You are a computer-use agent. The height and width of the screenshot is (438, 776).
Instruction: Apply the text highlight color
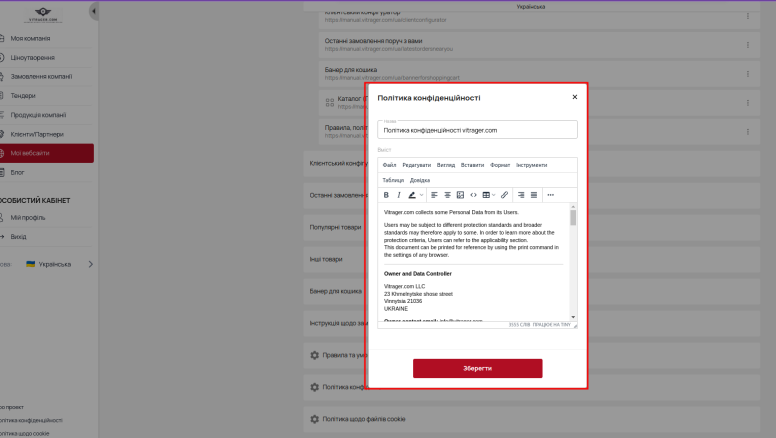pos(412,195)
